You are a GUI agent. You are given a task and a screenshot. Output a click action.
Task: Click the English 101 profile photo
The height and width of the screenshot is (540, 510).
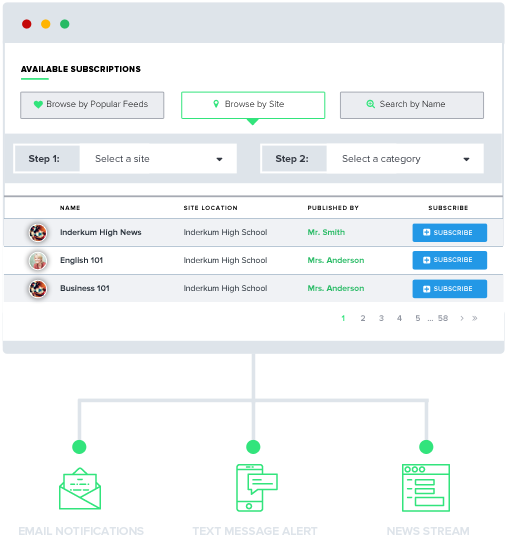[38, 261]
